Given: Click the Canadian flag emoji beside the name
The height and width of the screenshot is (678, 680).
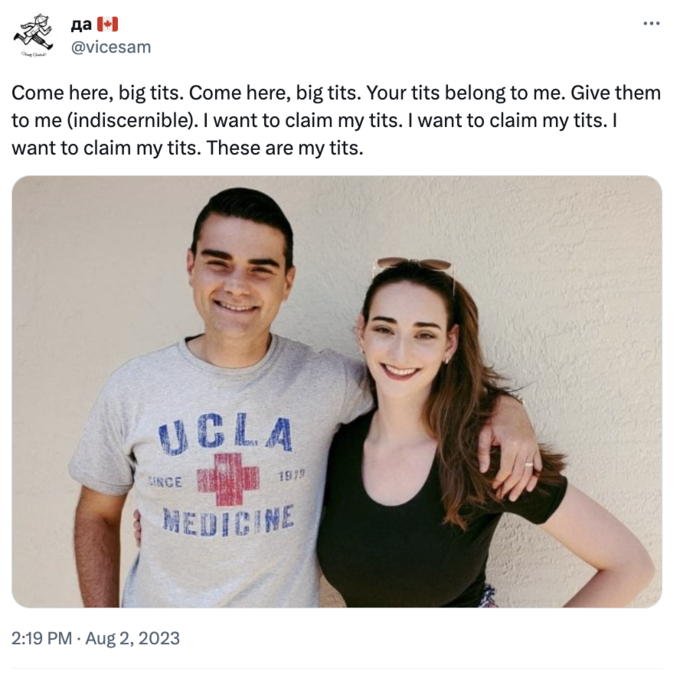Looking at the screenshot, I should click(x=108, y=24).
